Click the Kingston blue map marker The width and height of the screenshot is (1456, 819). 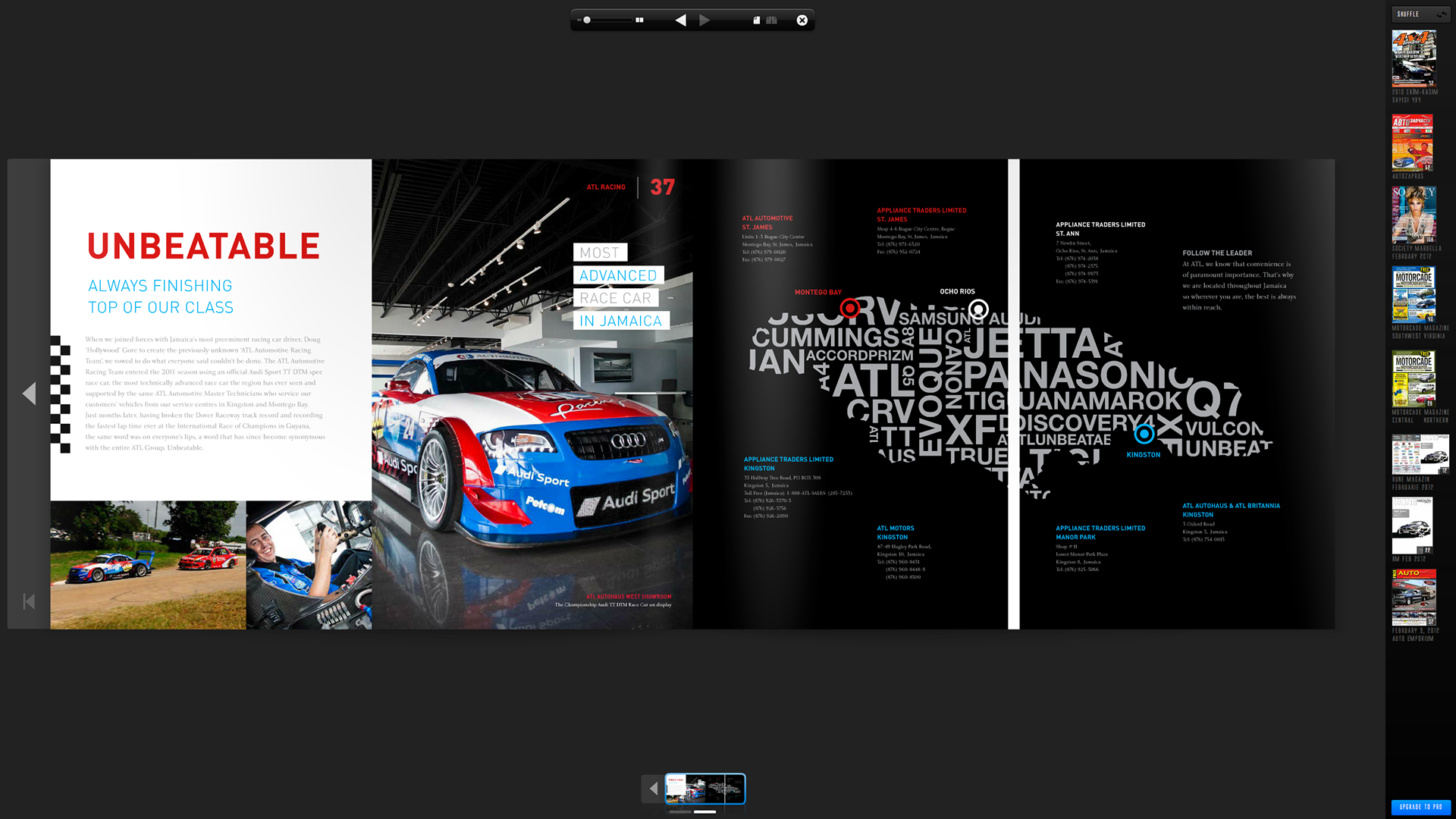pos(1144,434)
